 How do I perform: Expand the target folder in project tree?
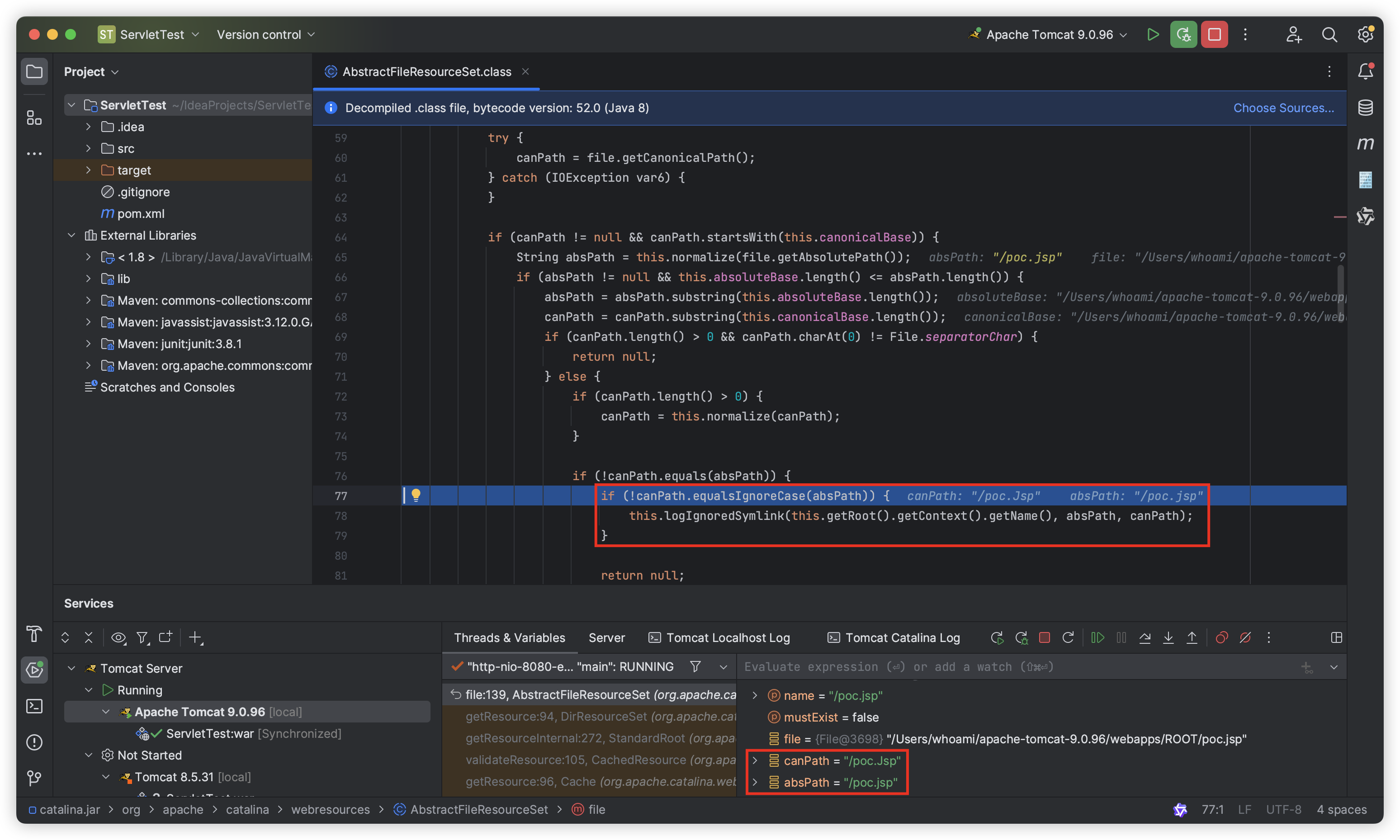pos(88,170)
